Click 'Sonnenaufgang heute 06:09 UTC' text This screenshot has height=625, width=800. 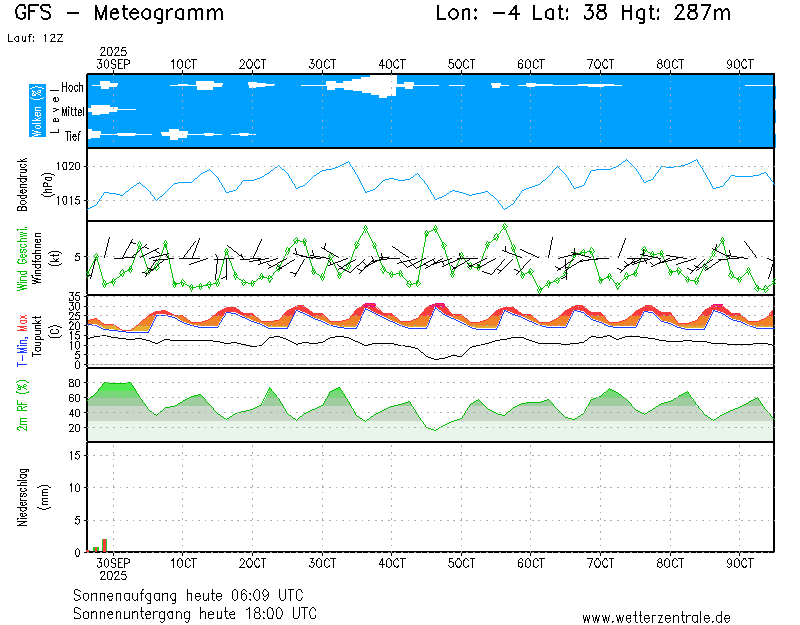pos(188,595)
